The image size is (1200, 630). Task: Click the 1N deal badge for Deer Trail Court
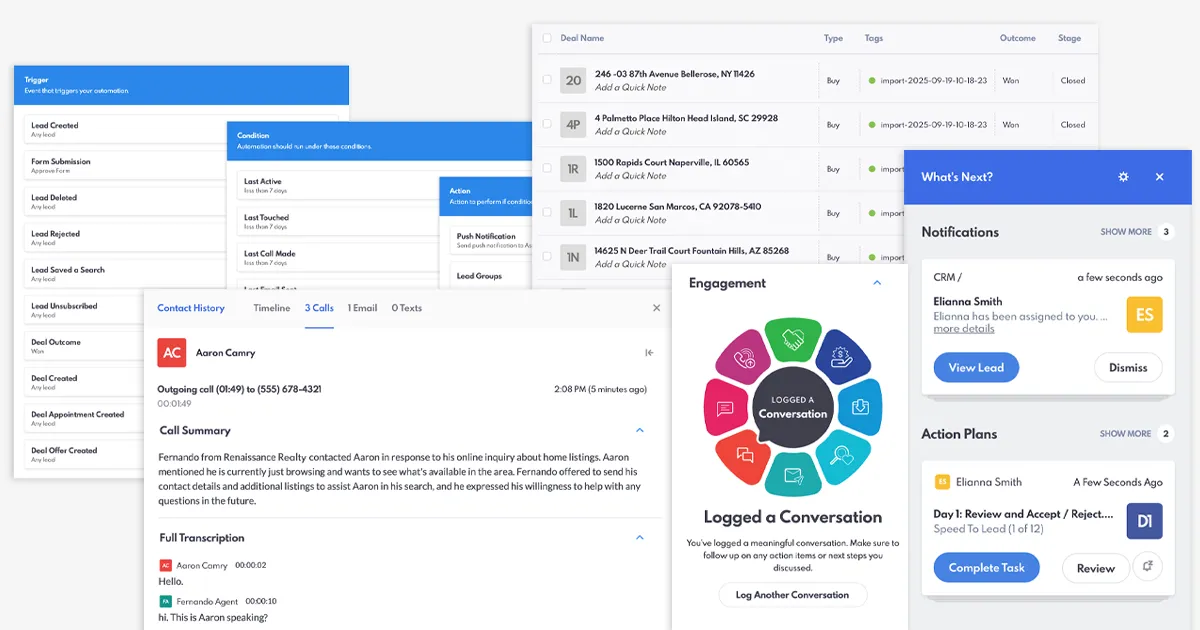573,257
